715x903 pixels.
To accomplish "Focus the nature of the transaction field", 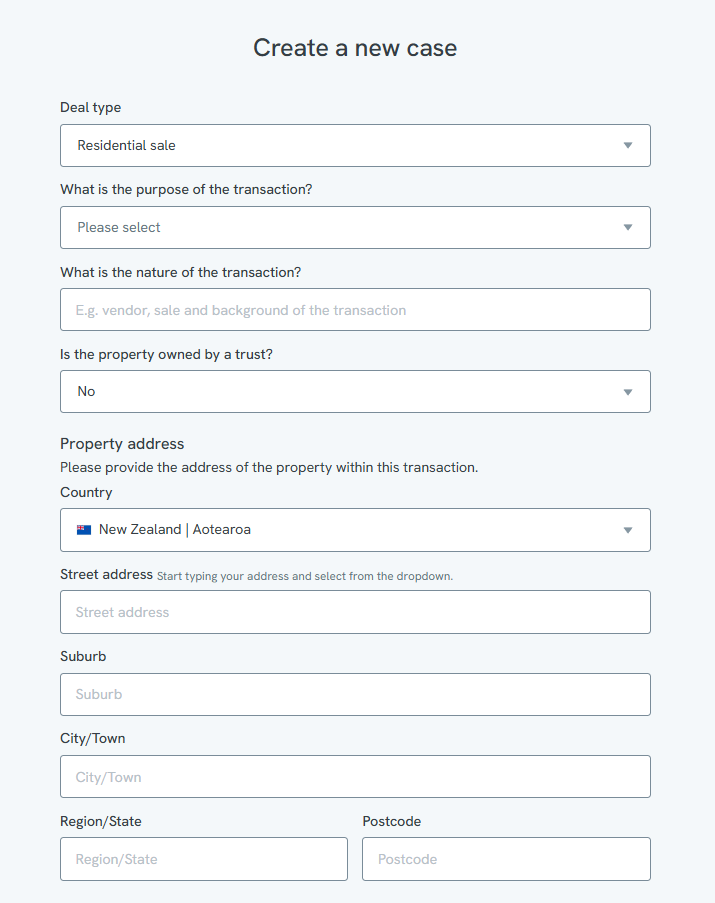I will (x=355, y=310).
